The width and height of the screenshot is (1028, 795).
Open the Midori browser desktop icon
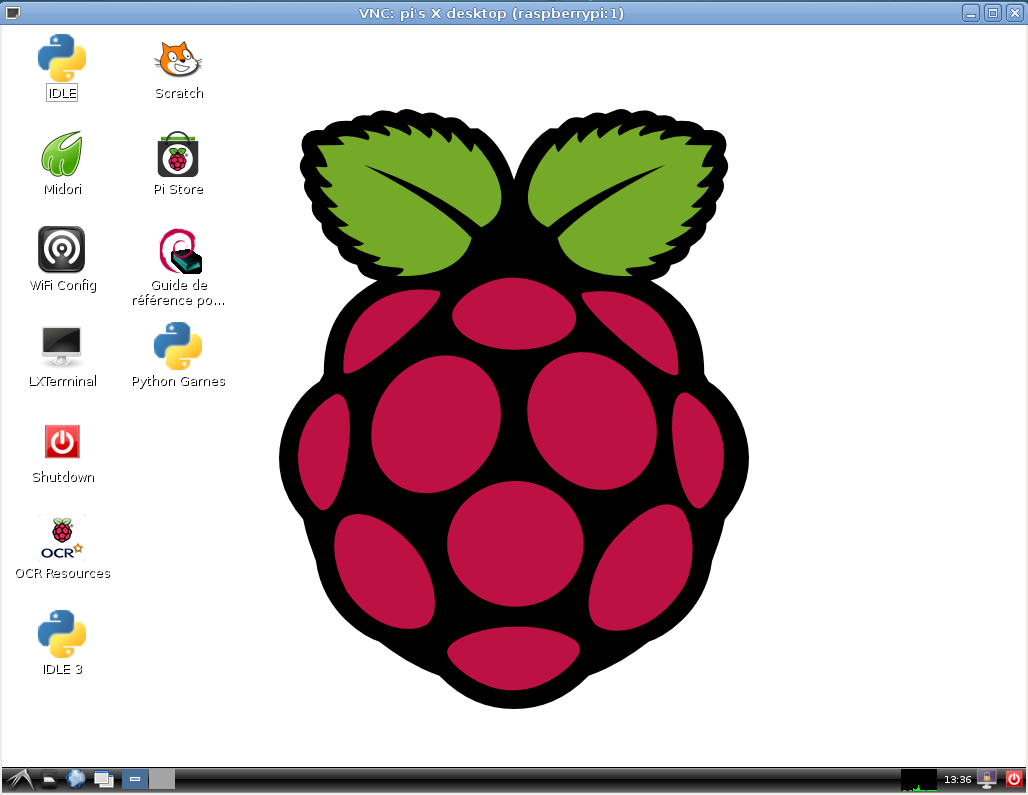click(x=62, y=155)
